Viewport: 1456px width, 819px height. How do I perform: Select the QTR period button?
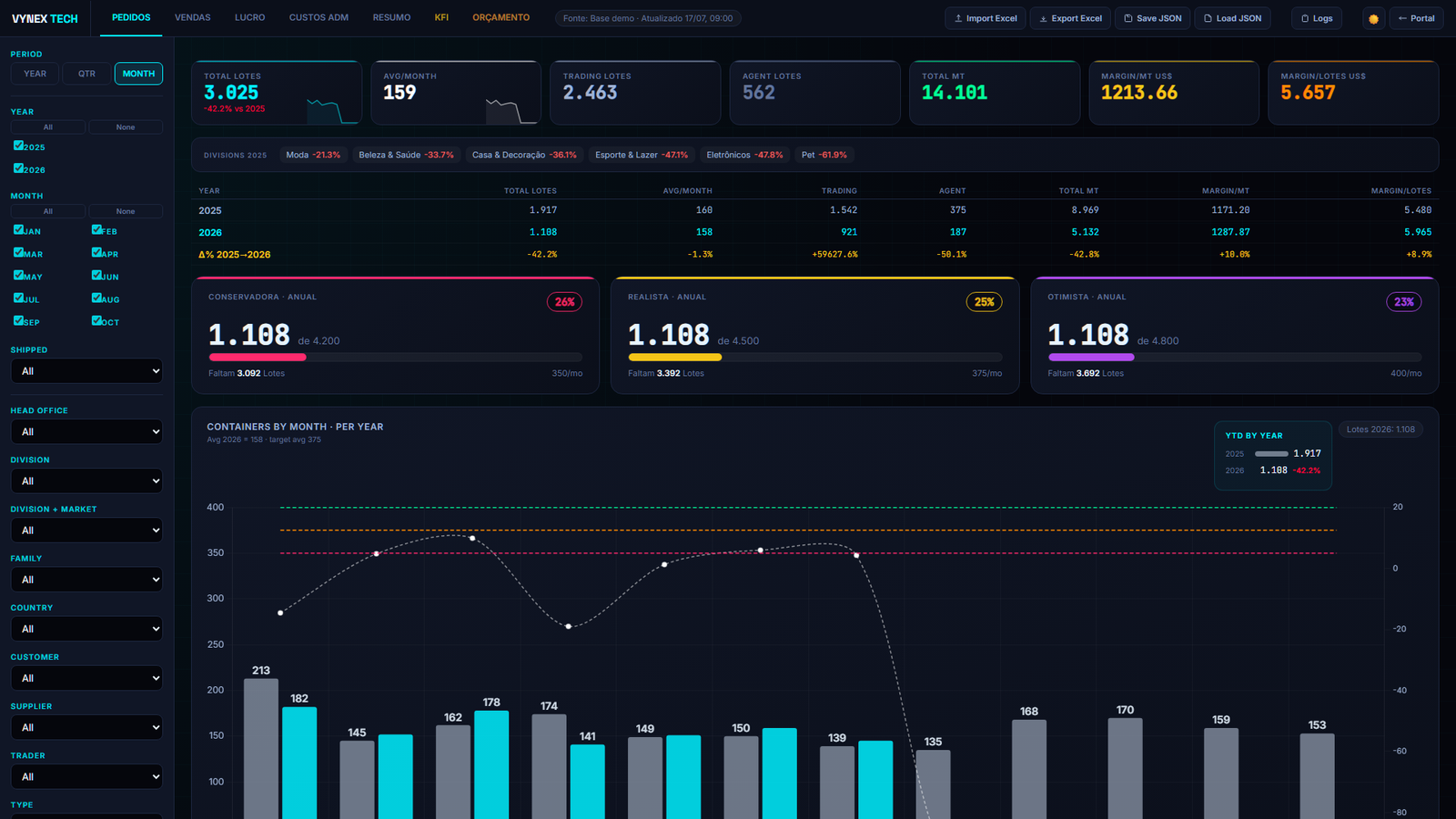coord(86,74)
